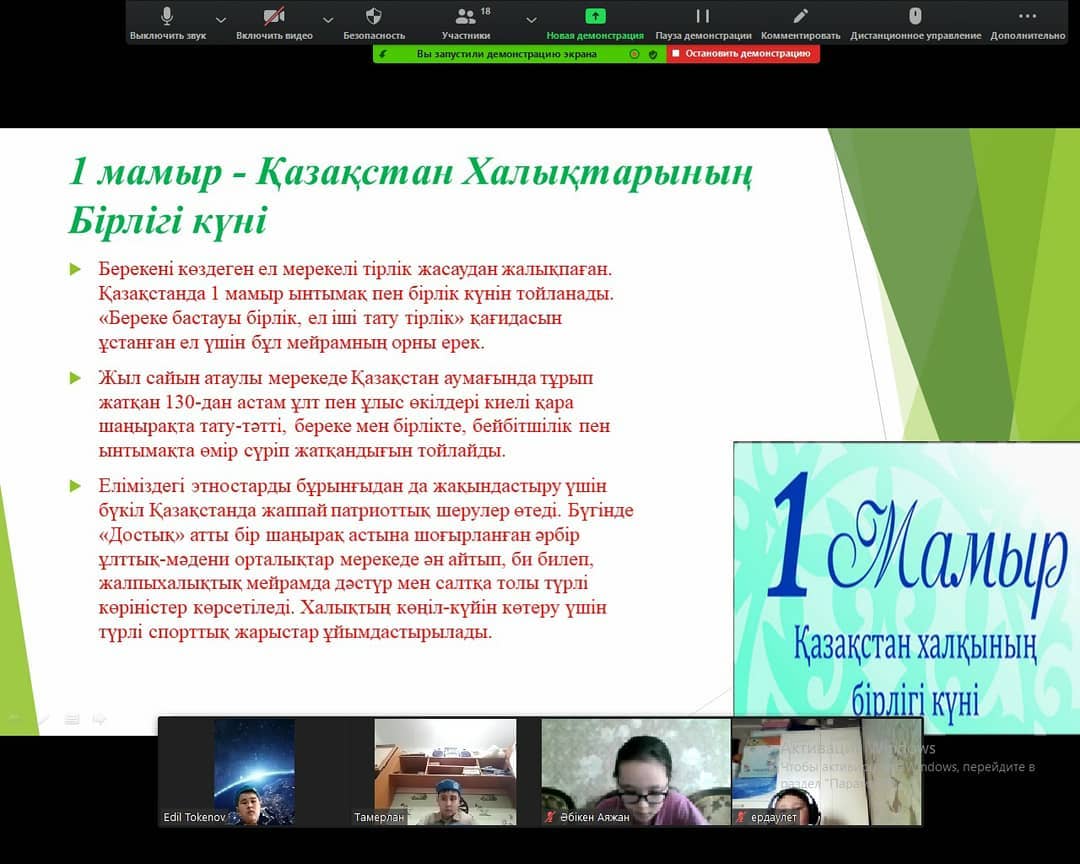The width and height of the screenshot is (1080, 864).
Task: Open Дистанционное управление remote control
Action: pyautogui.click(x=915, y=23)
